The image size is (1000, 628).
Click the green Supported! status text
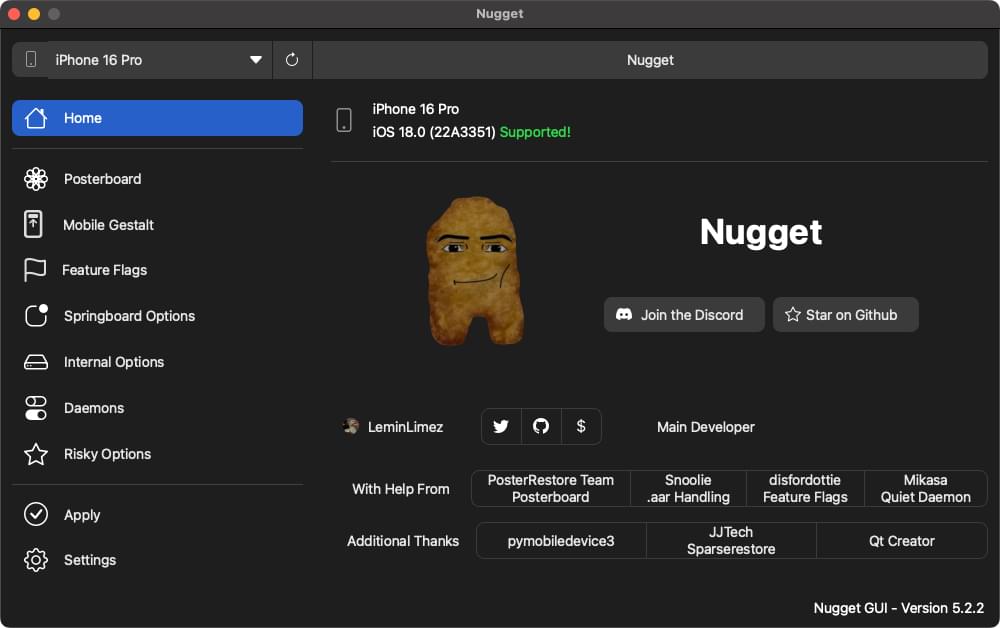coord(535,132)
